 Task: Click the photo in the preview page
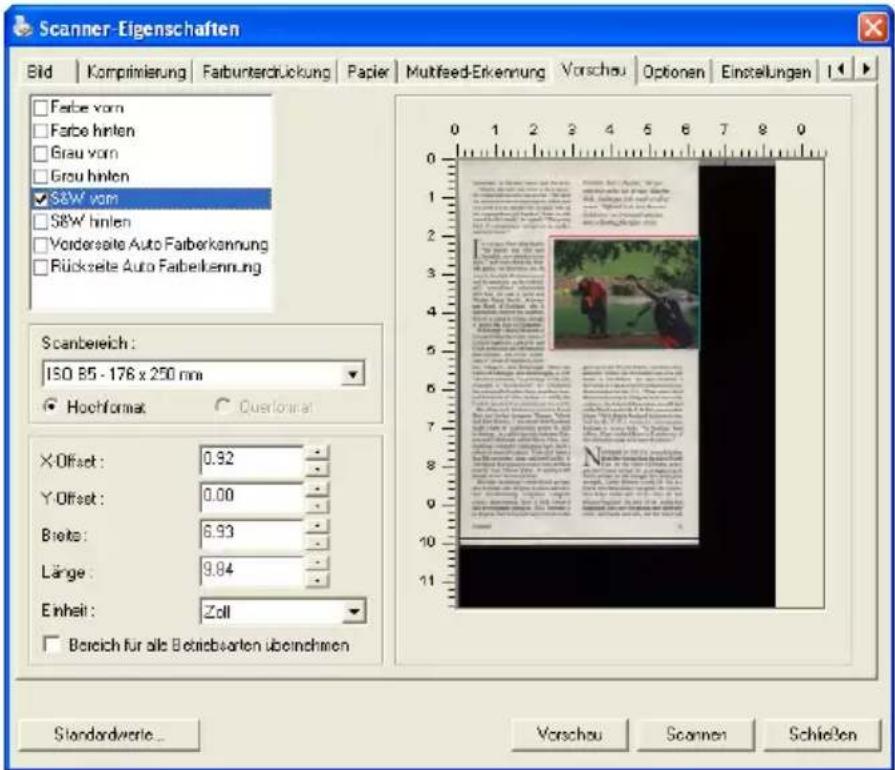[624, 293]
